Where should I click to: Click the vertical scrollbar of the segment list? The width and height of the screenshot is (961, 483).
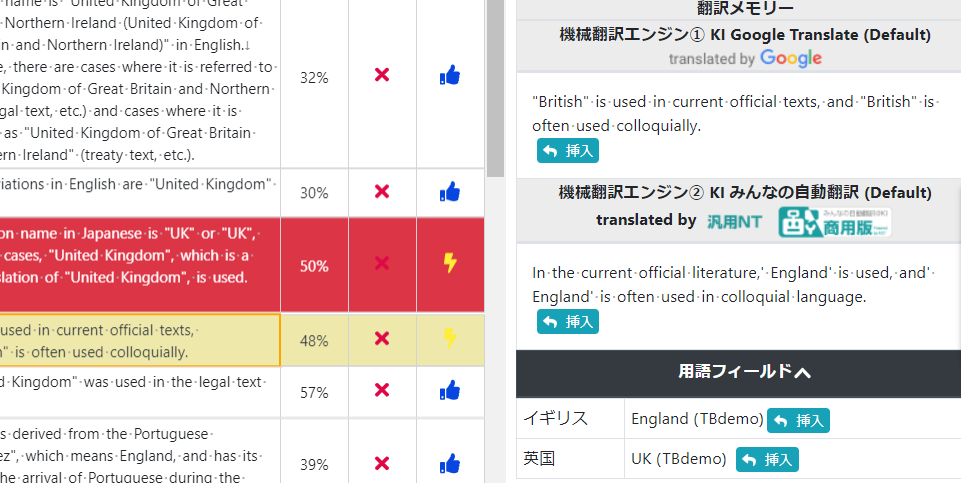(x=495, y=242)
